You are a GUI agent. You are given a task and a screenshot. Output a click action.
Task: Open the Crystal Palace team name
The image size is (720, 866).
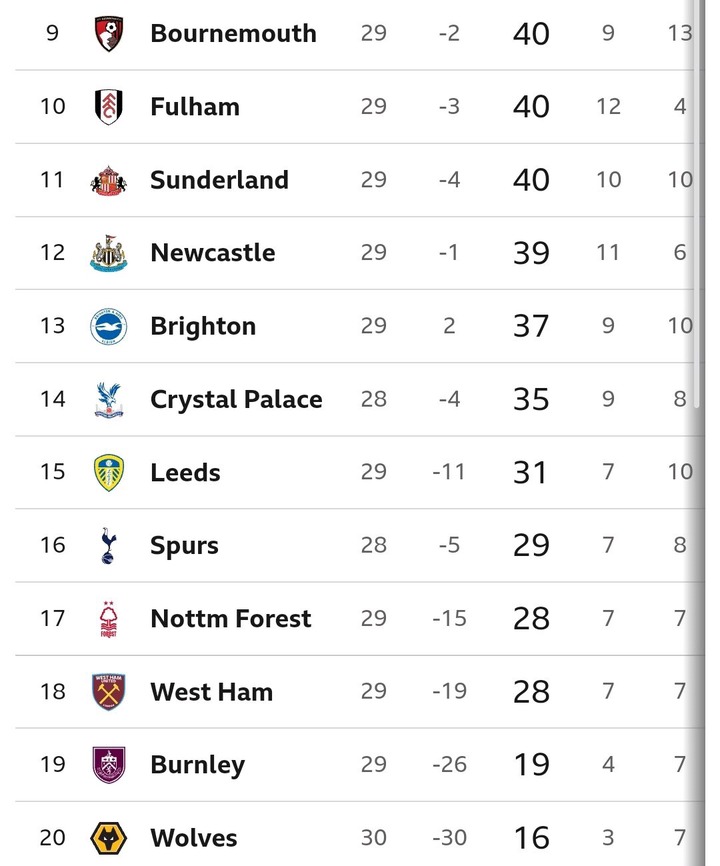coord(236,399)
